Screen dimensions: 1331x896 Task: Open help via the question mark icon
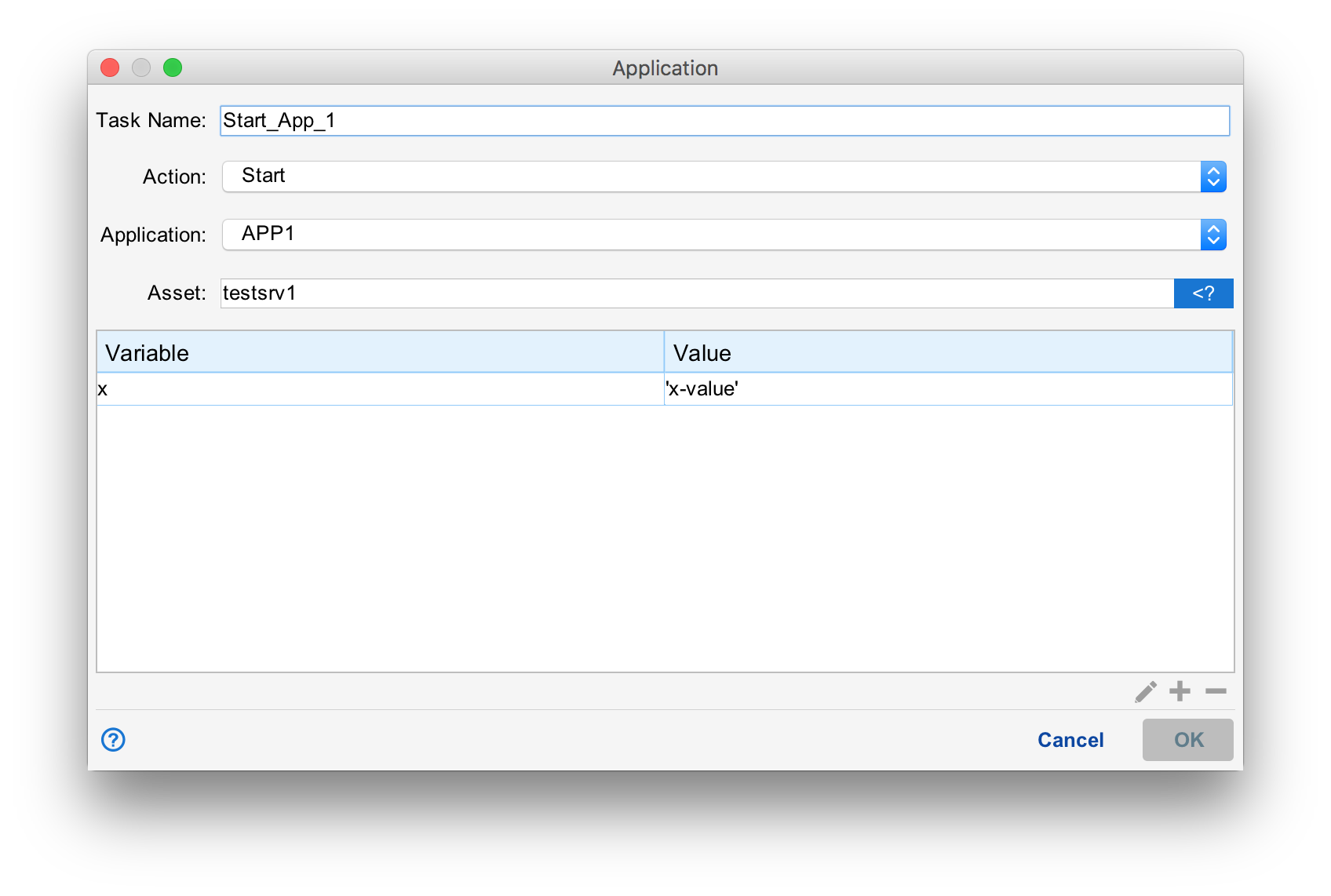coord(112,740)
